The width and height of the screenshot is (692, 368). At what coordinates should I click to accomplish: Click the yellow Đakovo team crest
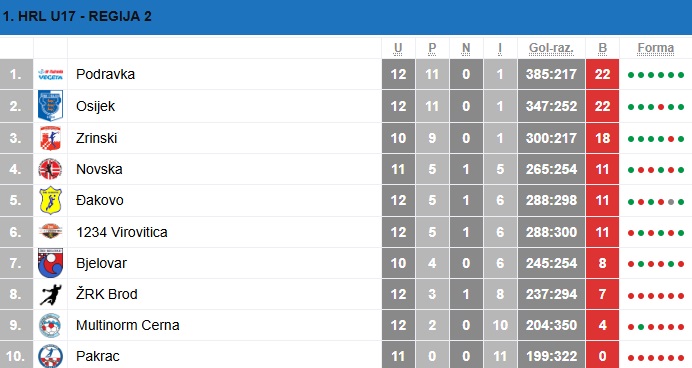coord(50,200)
